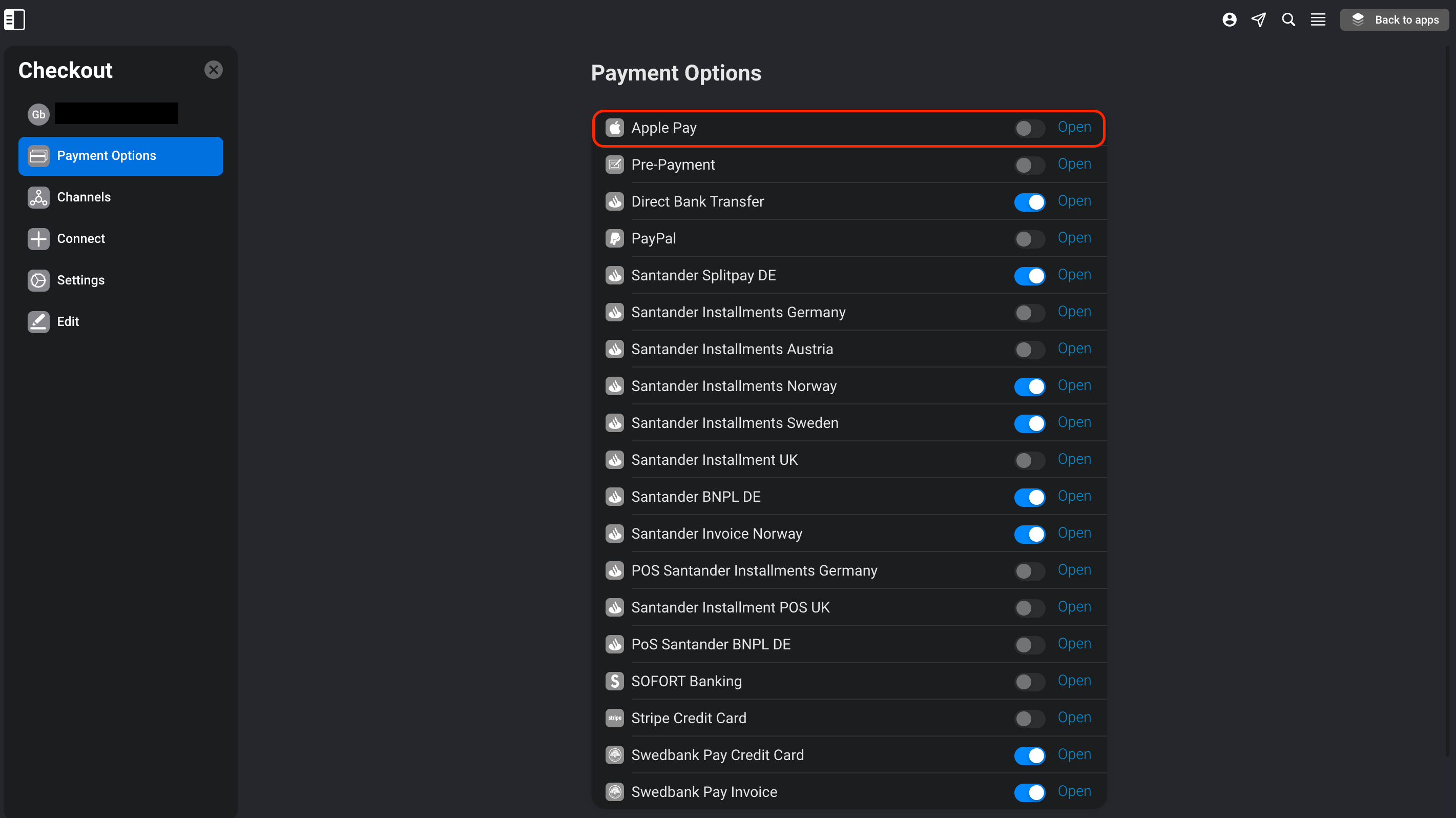1456x818 pixels.
Task: Enable the SOFORT Banking toggle
Action: pos(1029,682)
